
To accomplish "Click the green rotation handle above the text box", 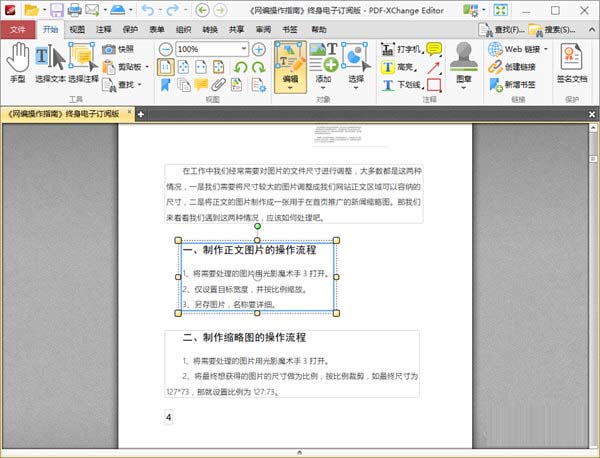I will point(257,227).
